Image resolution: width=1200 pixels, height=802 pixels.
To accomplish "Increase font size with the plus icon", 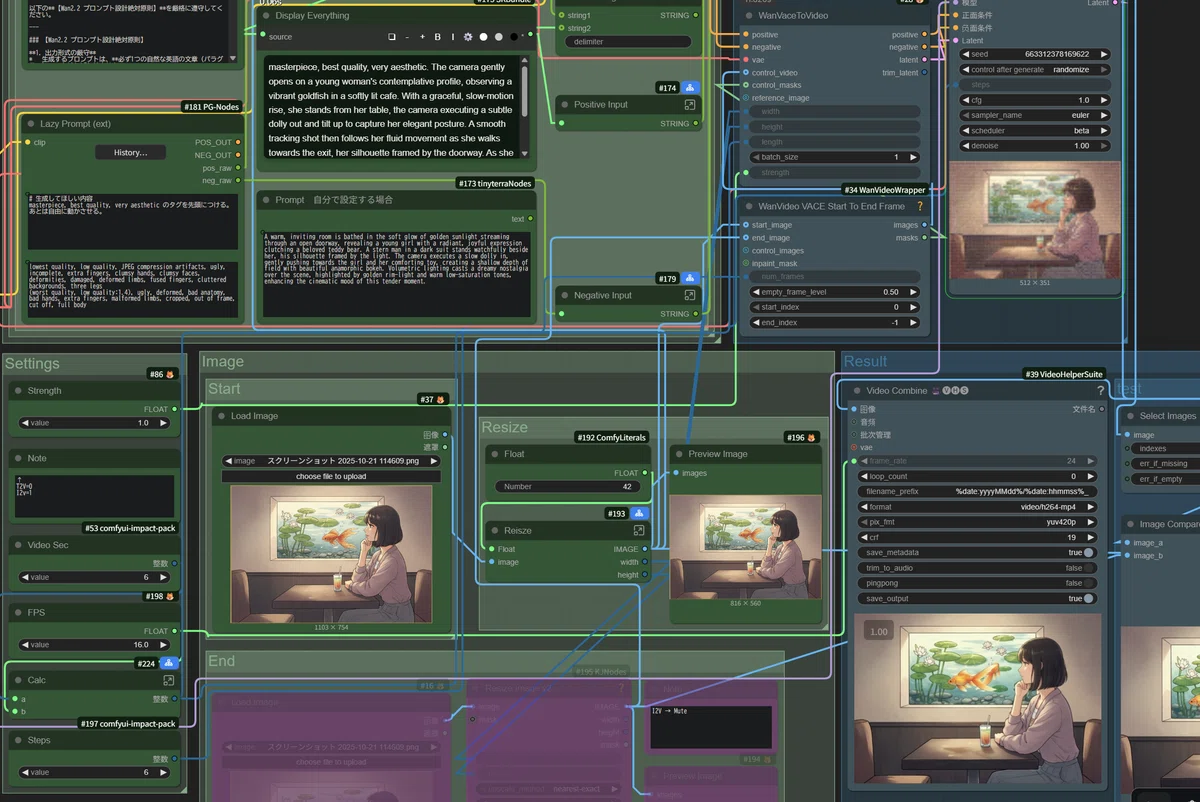I will click(421, 37).
